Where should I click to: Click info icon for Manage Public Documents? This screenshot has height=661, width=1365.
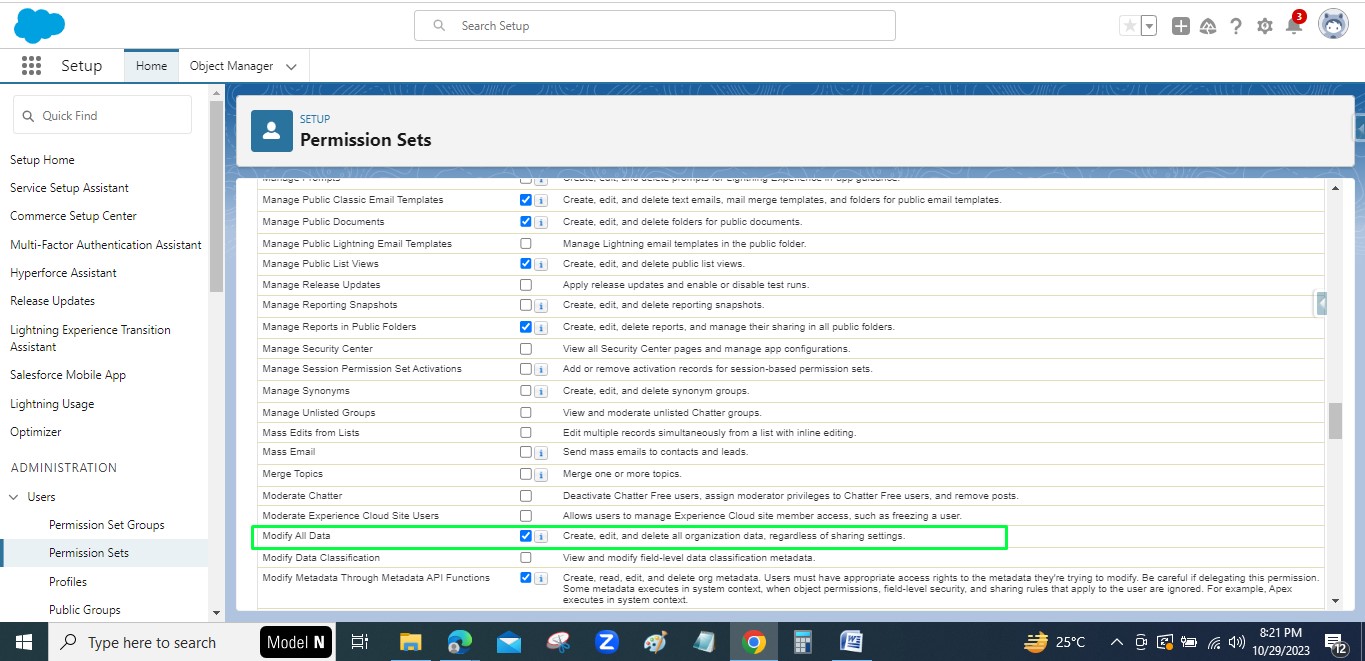tap(541, 223)
